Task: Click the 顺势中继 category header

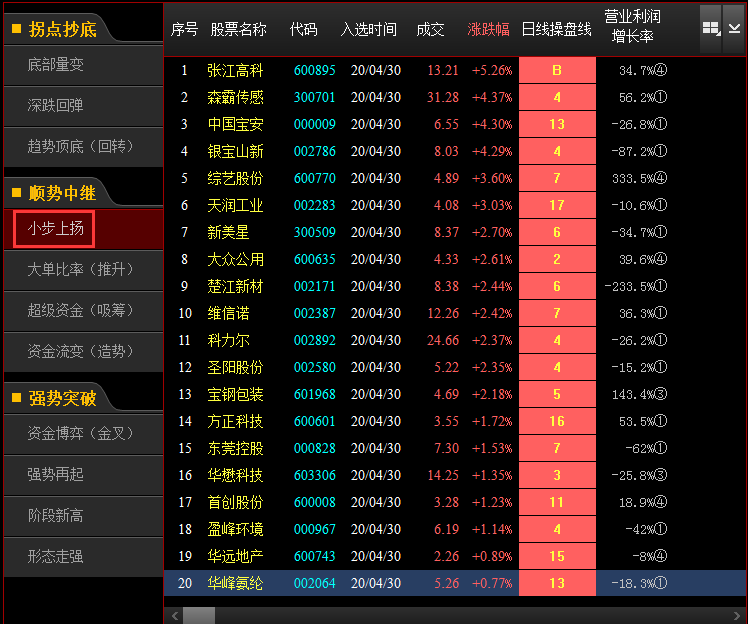Action: [62, 193]
